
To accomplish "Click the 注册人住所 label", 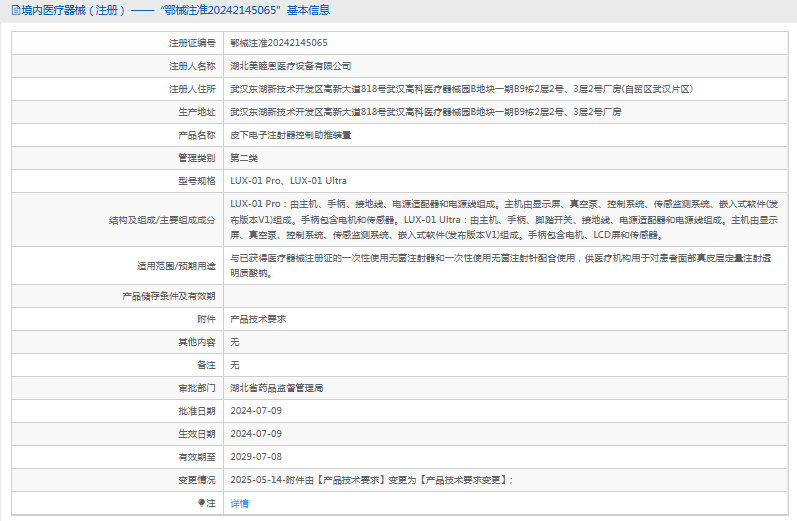I will point(192,89).
